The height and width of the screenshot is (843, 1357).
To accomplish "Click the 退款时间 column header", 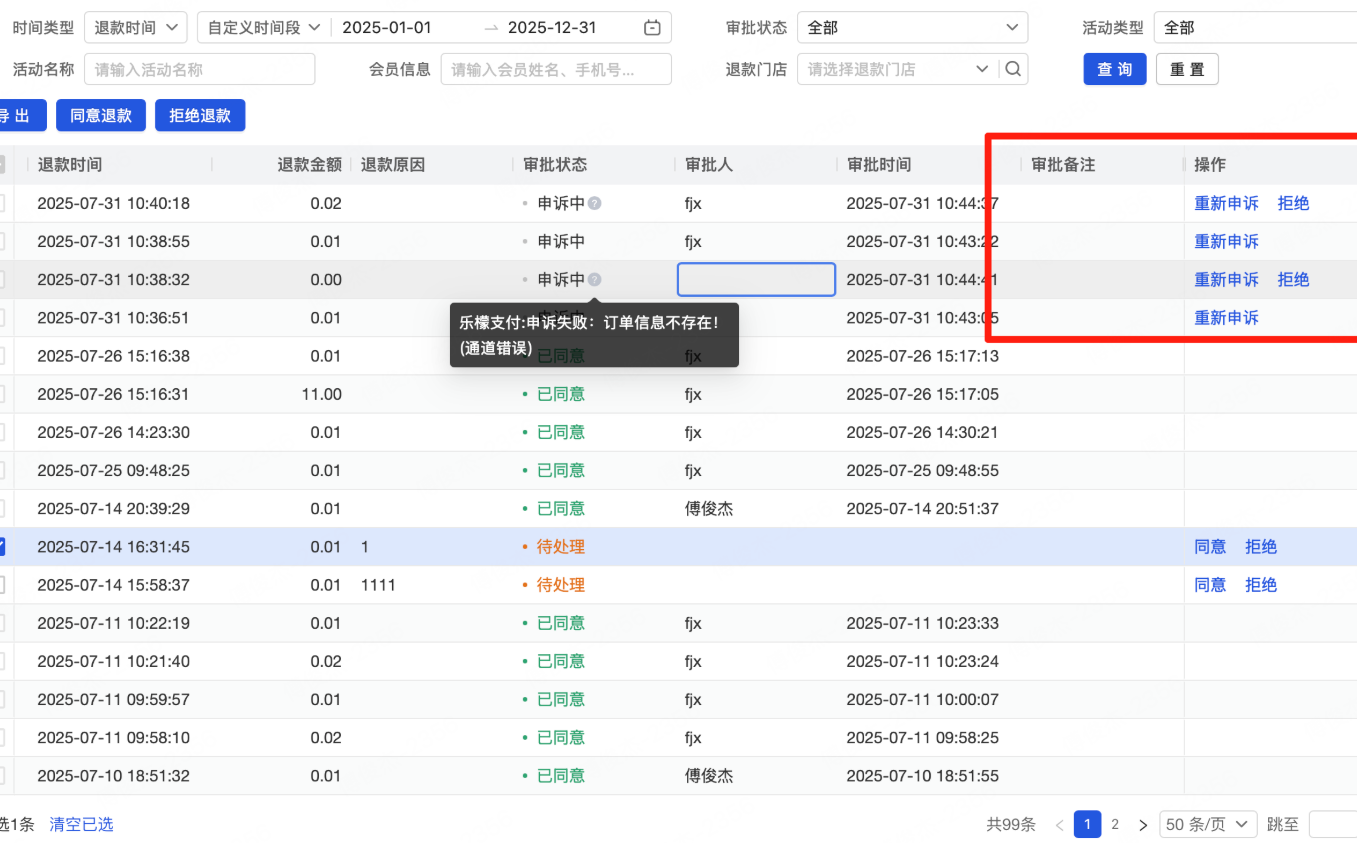I will click(70, 165).
